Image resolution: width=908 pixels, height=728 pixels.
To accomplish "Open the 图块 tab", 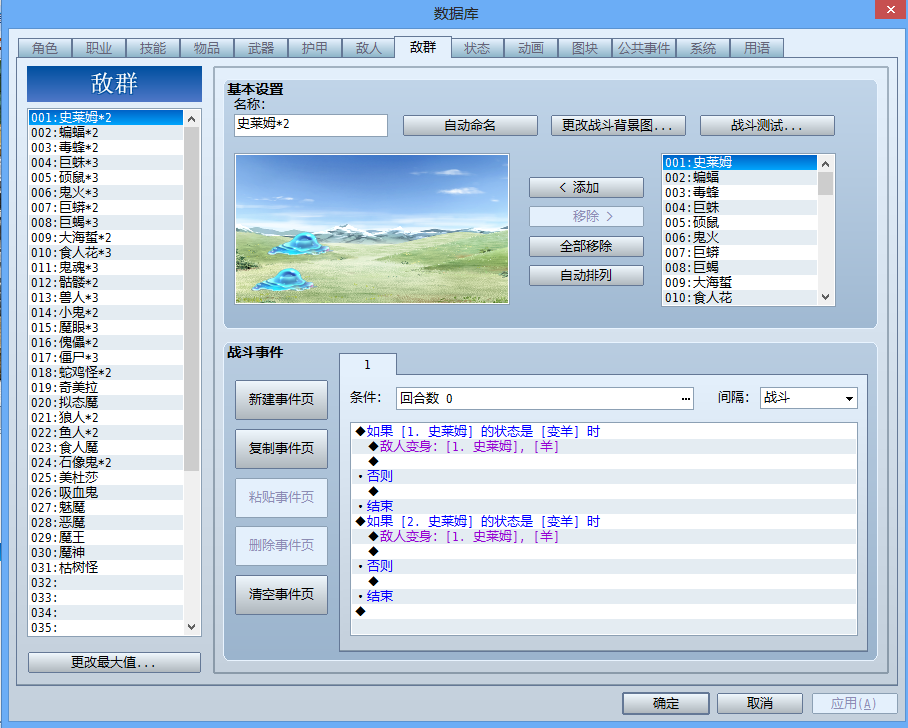I will coord(585,48).
